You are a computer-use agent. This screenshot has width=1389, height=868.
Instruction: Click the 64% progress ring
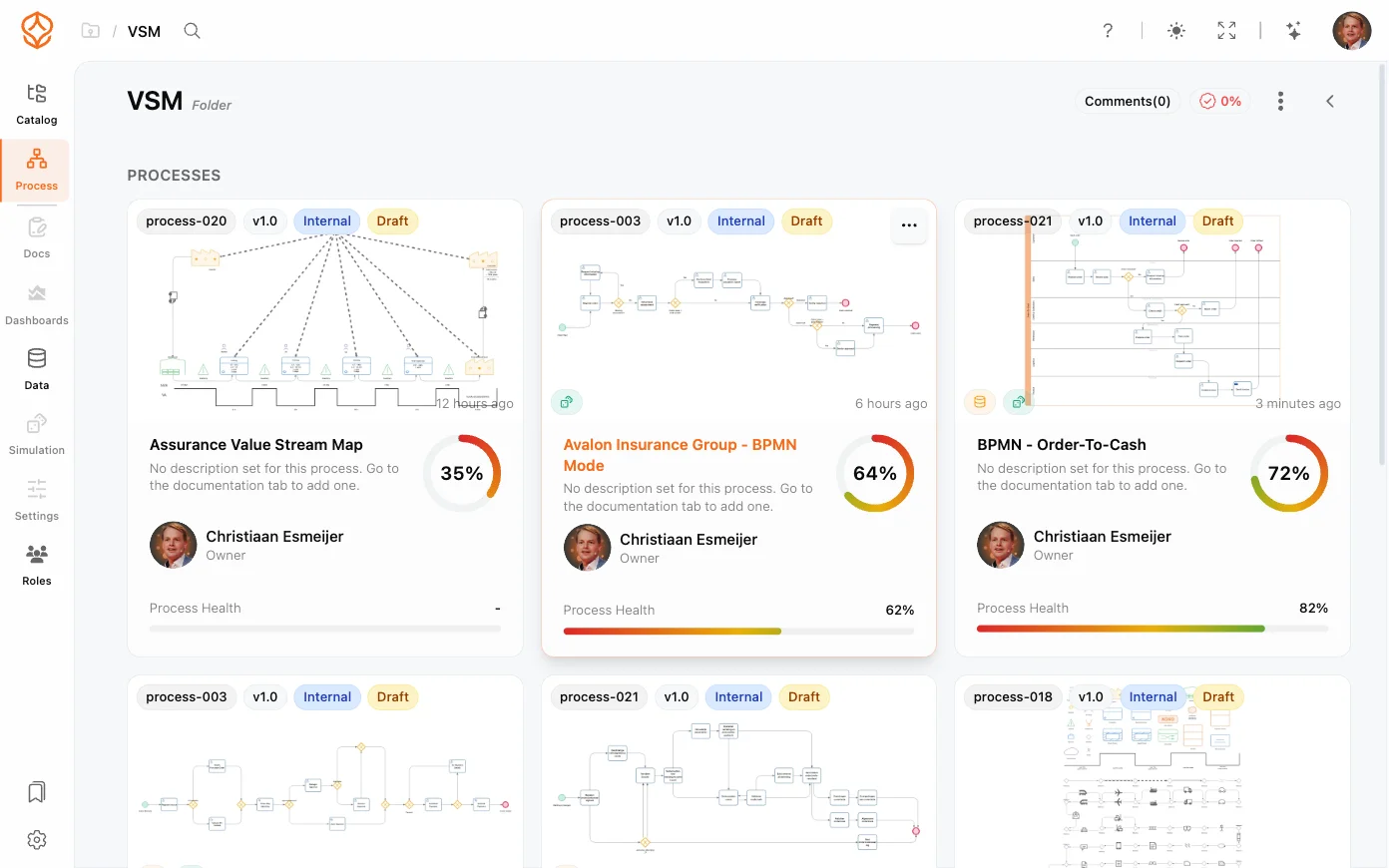click(x=875, y=473)
